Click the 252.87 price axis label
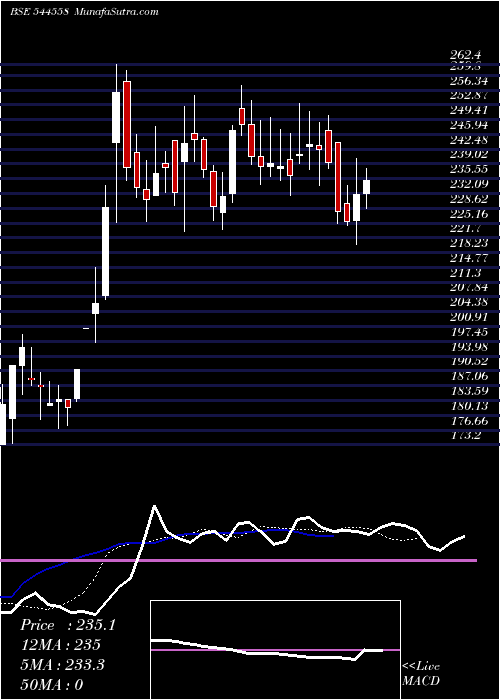This screenshot has width=500, height=700. coord(469,96)
